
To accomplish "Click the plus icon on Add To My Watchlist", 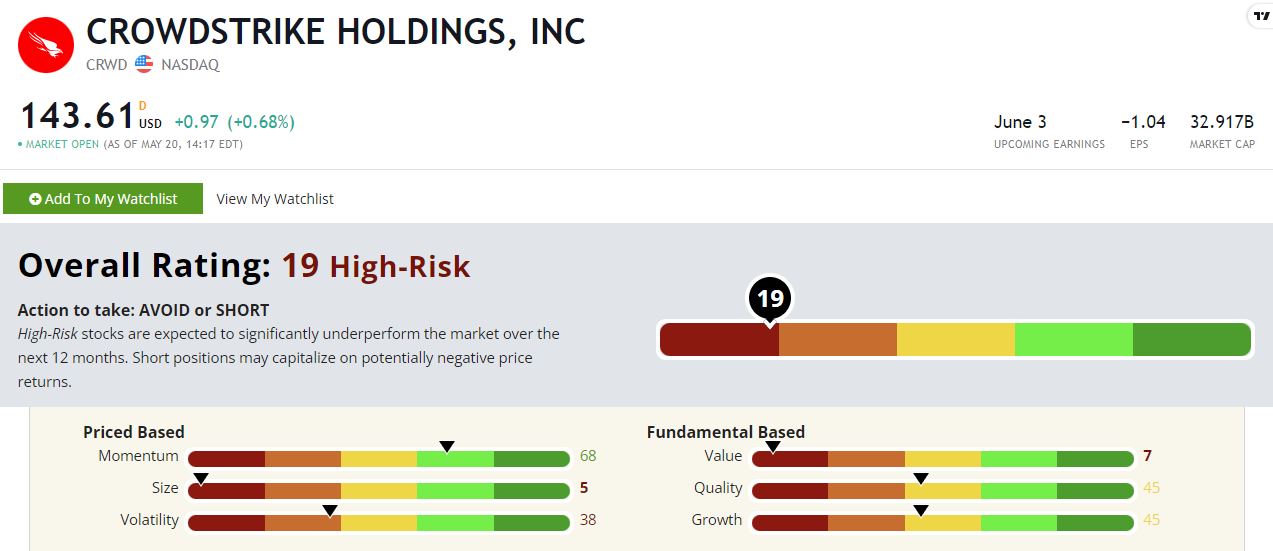I will pos(35,199).
